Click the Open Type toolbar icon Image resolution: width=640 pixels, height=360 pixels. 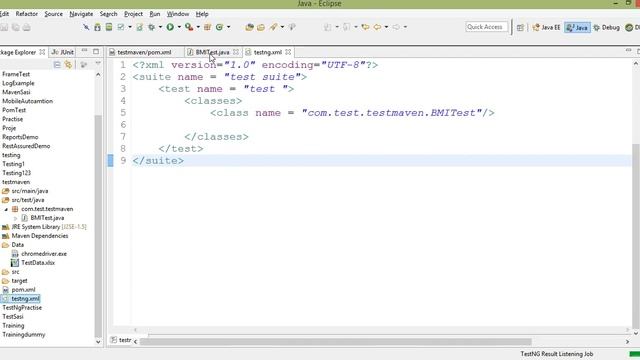click(x=249, y=27)
